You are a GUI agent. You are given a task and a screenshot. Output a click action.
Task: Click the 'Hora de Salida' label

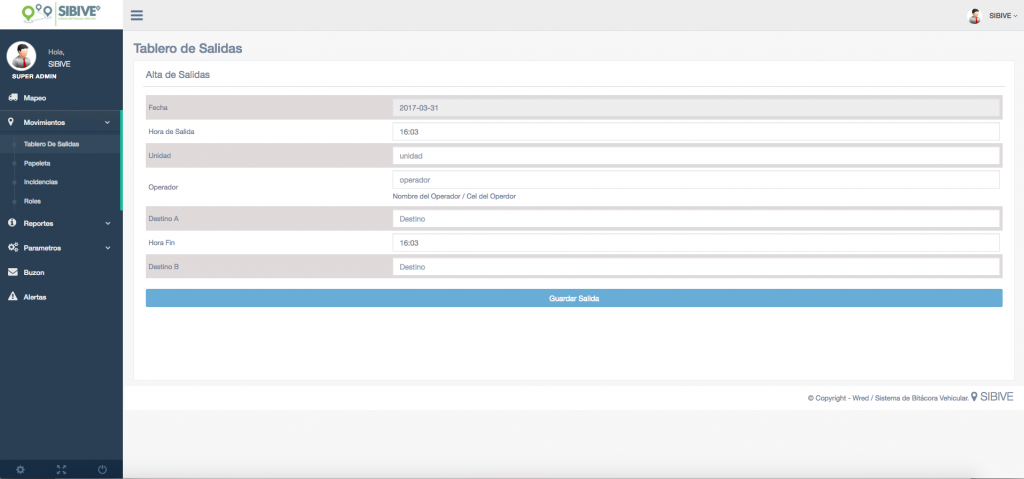[171, 131]
